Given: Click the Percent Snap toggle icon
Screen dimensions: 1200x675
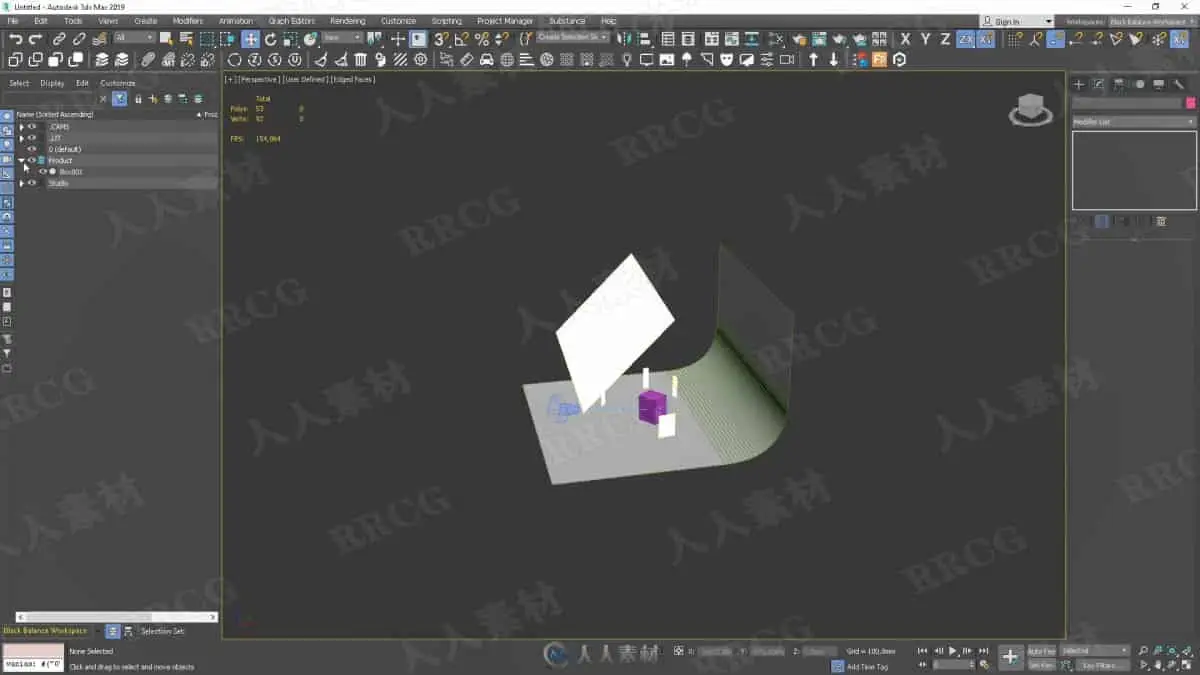Looking at the screenshot, I should pyautogui.click(x=482, y=39).
